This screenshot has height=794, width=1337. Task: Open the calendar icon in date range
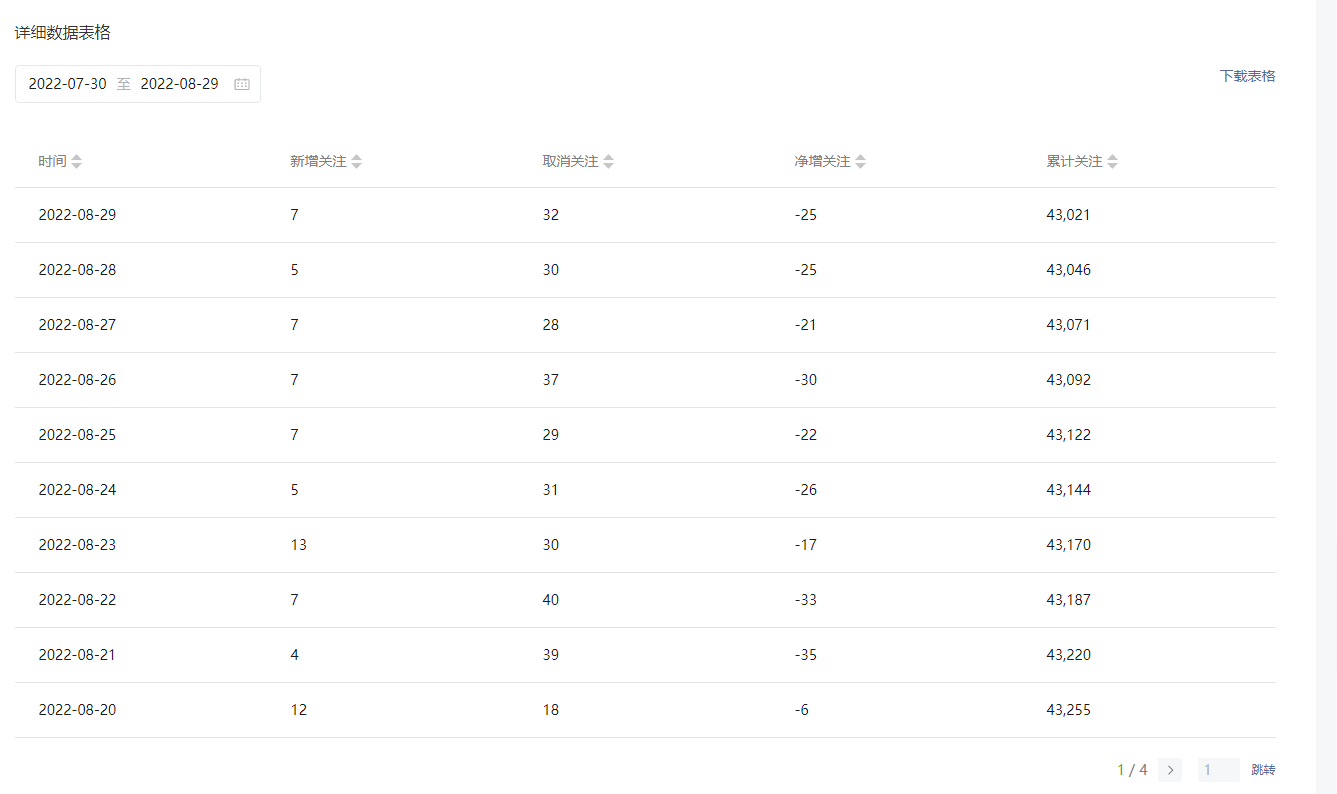pyautogui.click(x=241, y=84)
